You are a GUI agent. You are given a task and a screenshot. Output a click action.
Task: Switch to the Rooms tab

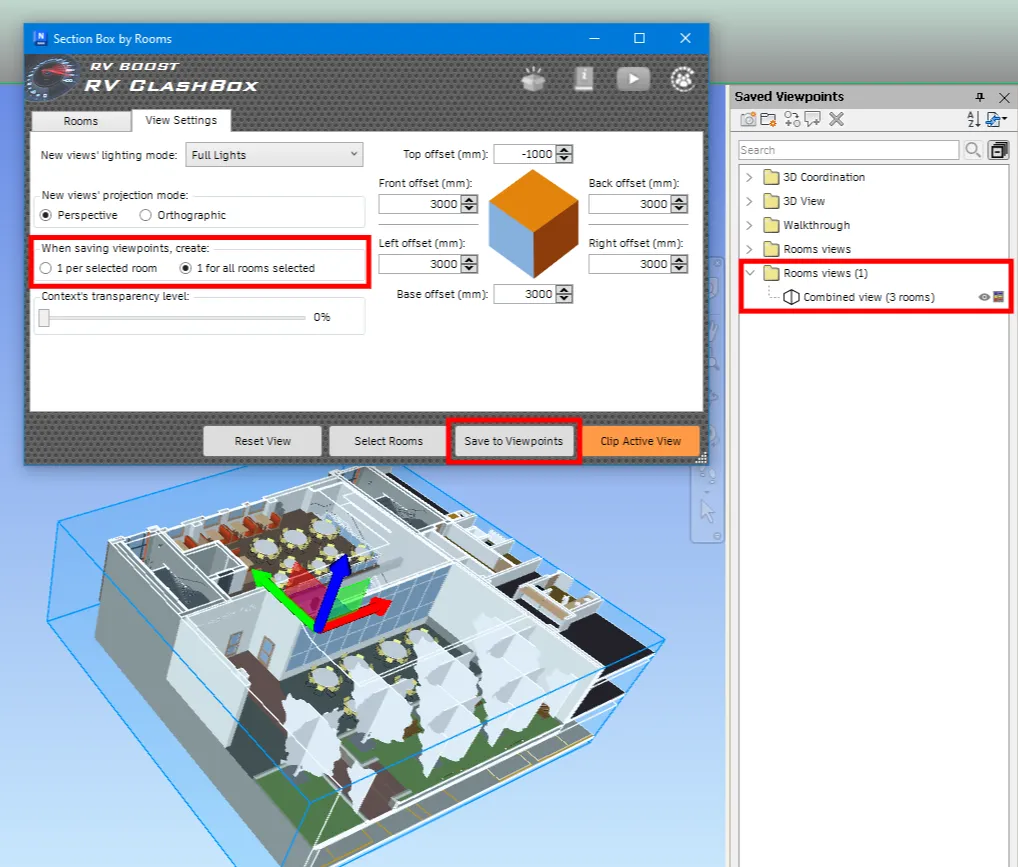(81, 121)
